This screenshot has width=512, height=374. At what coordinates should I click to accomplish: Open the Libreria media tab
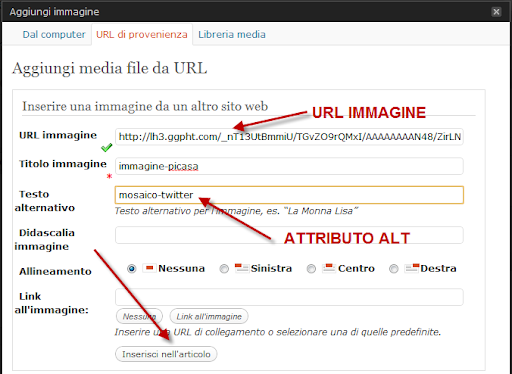pyautogui.click(x=232, y=34)
